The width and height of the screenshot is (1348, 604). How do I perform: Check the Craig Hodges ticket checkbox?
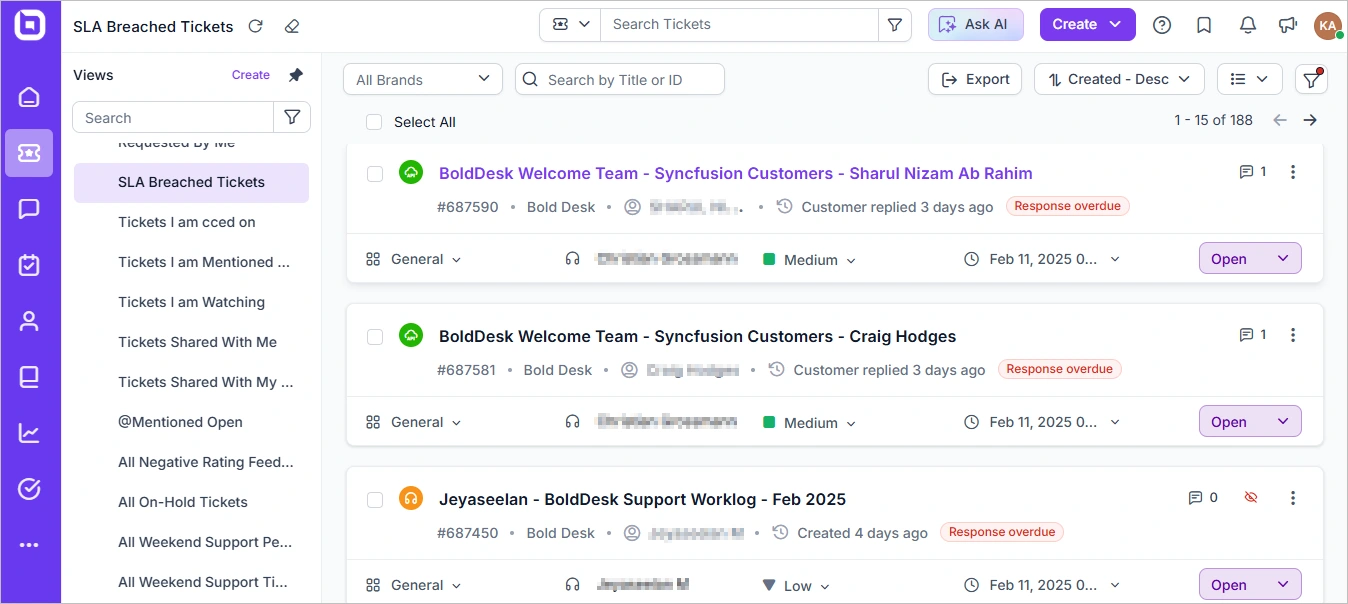375,337
